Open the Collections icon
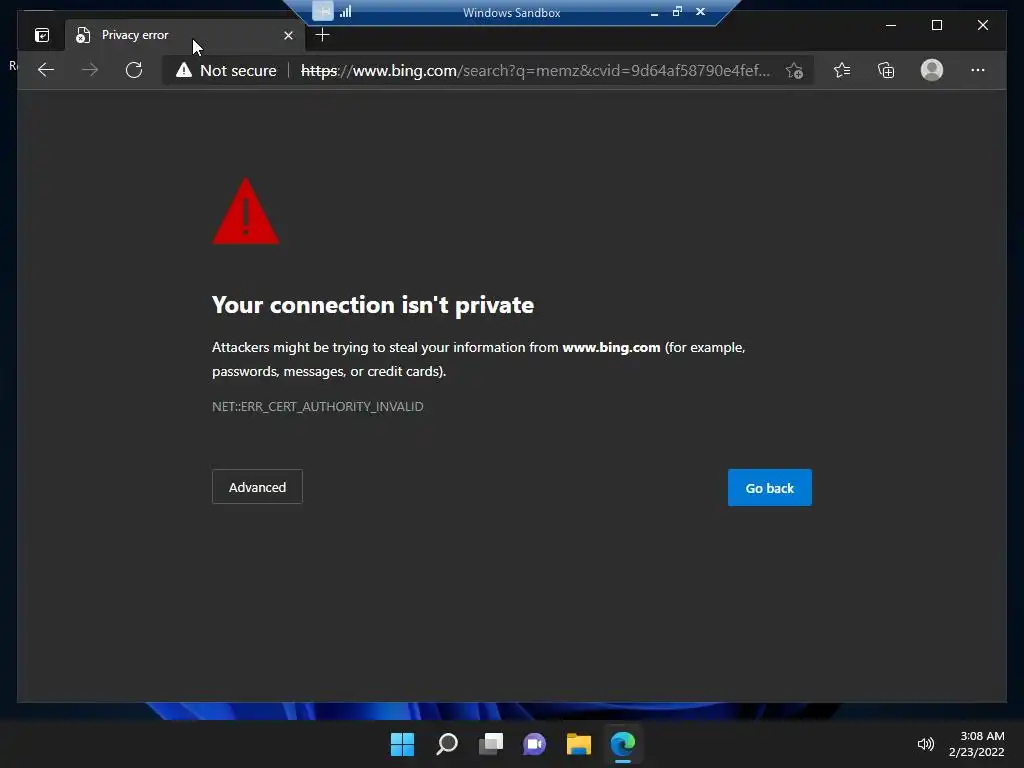The width and height of the screenshot is (1024, 768). point(886,70)
